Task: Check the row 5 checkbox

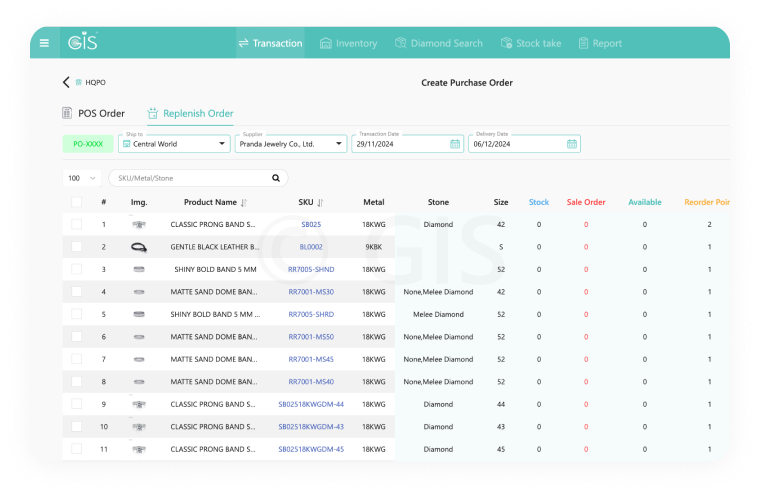Action: pyautogui.click(x=77, y=314)
